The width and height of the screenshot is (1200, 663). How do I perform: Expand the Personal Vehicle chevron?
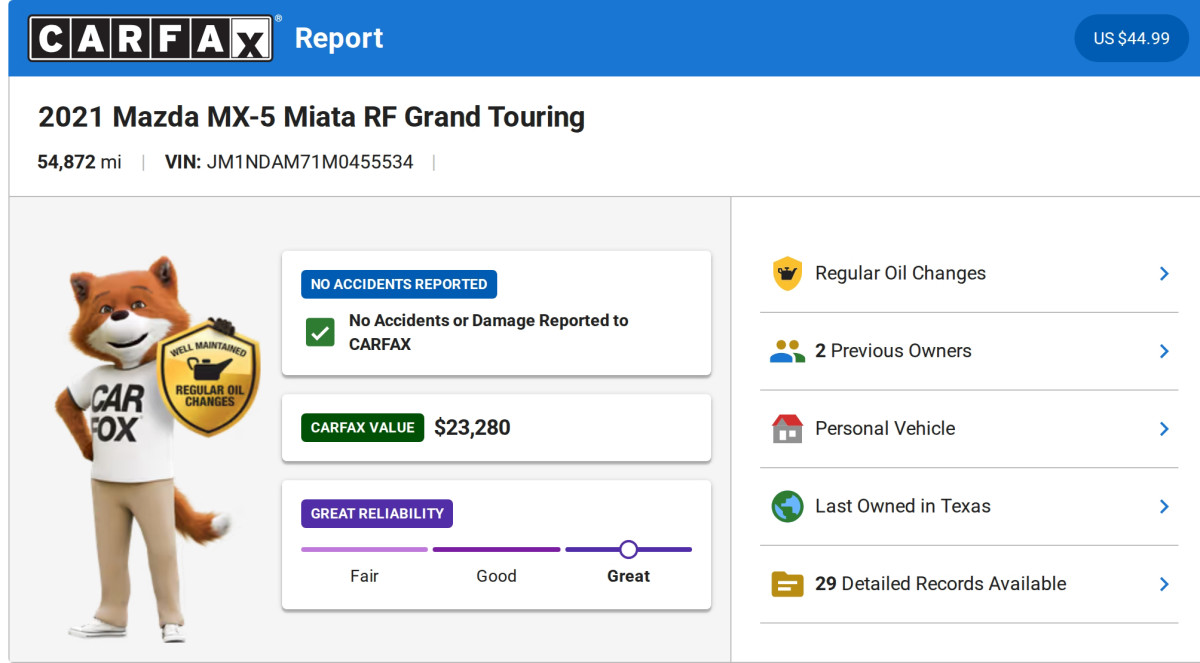(x=1164, y=428)
